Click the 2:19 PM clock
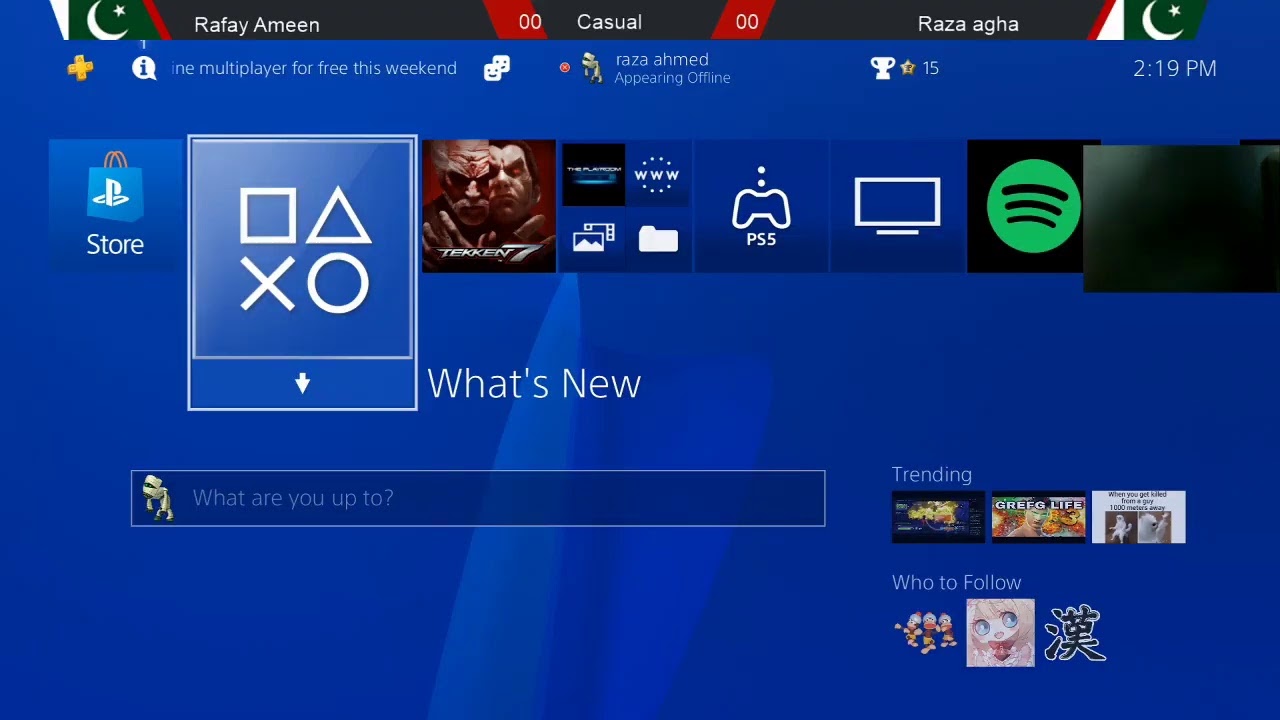1280x720 pixels. pyautogui.click(x=1175, y=69)
